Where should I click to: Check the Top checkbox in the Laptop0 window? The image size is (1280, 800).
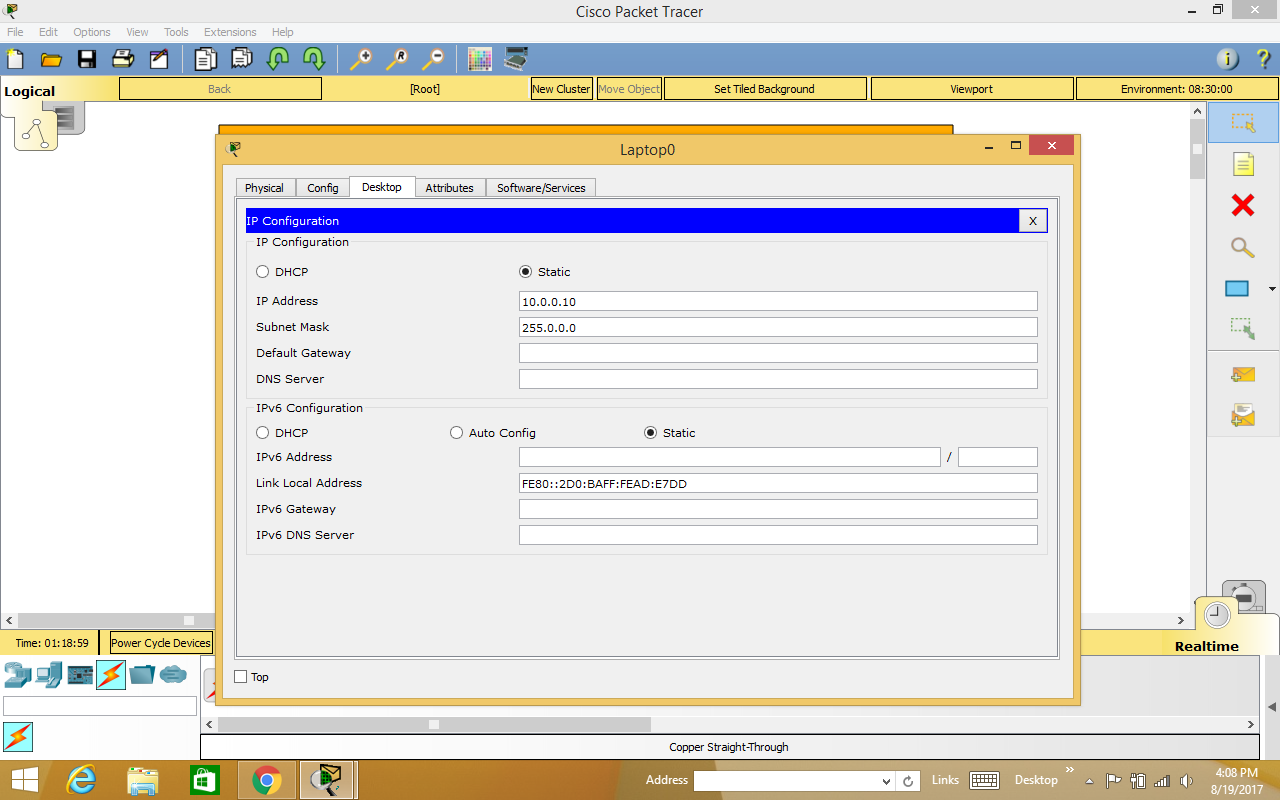pyautogui.click(x=240, y=677)
